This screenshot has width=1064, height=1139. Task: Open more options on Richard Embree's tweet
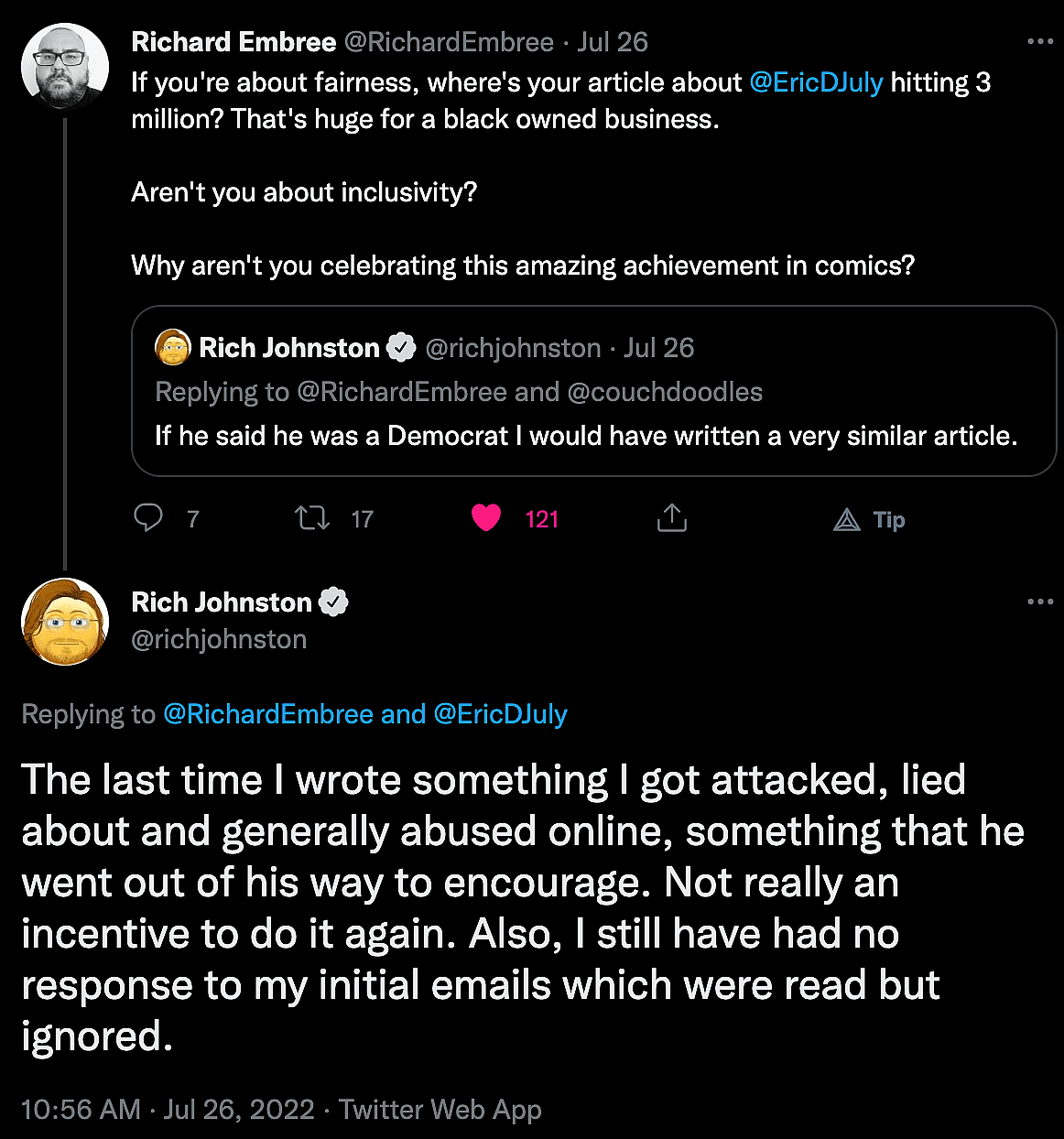(1040, 42)
